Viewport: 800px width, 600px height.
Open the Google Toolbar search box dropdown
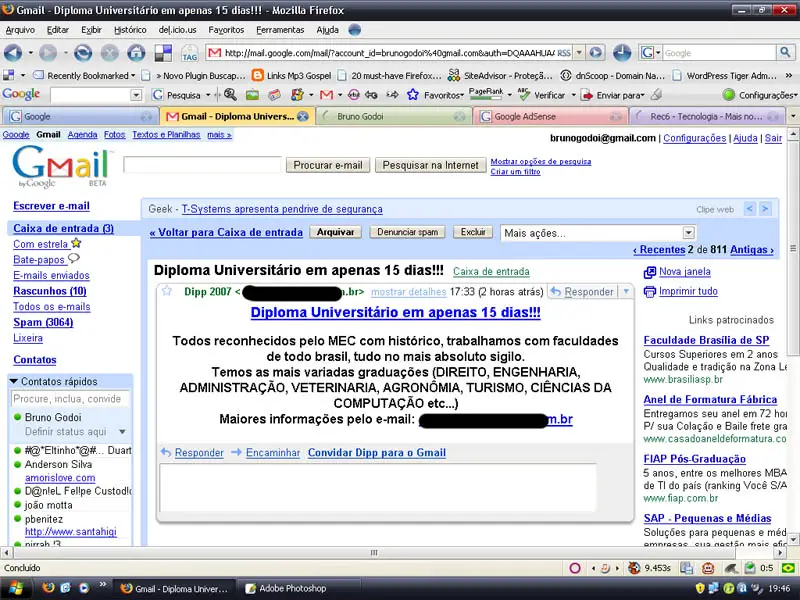pyautogui.click(x=136, y=95)
